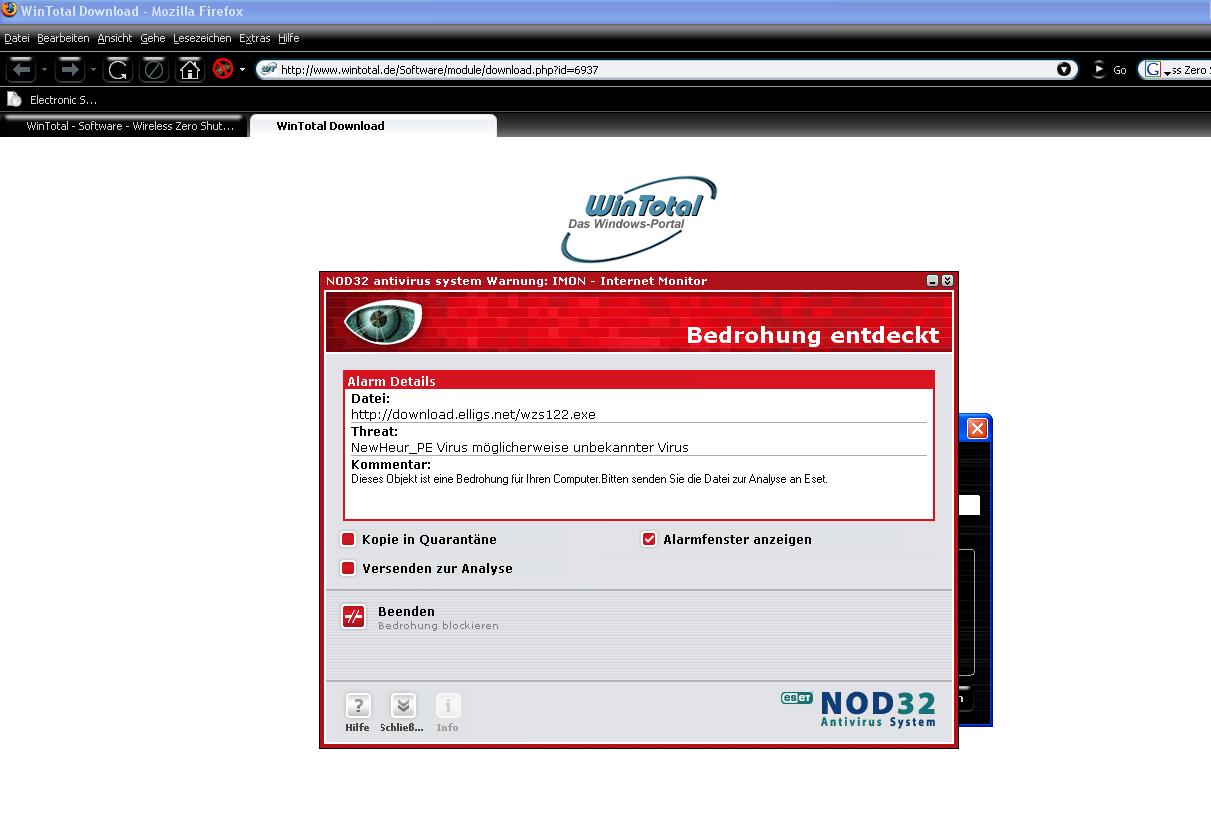Click the Bedrohung blockieren subtext
This screenshot has width=1211, height=828.
click(x=438, y=626)
